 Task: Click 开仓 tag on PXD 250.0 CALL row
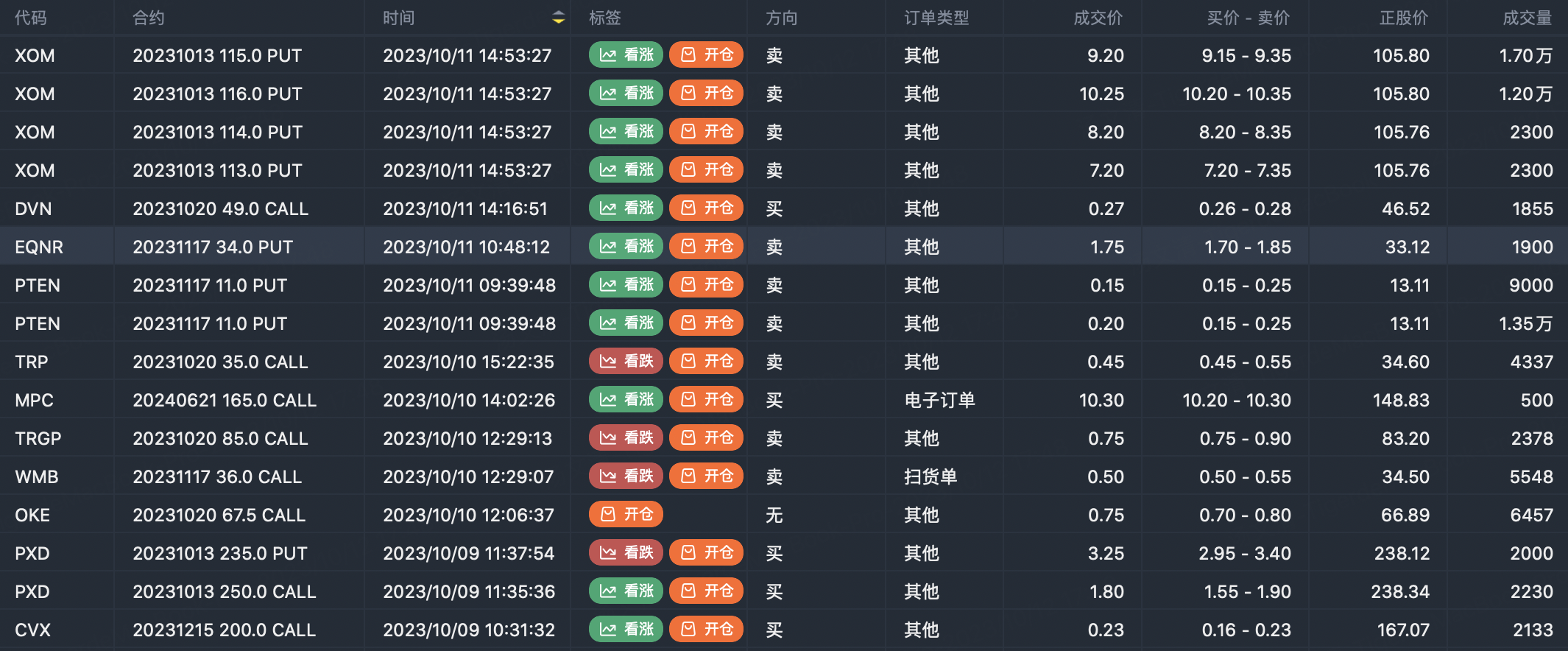[x=707, y=591]
